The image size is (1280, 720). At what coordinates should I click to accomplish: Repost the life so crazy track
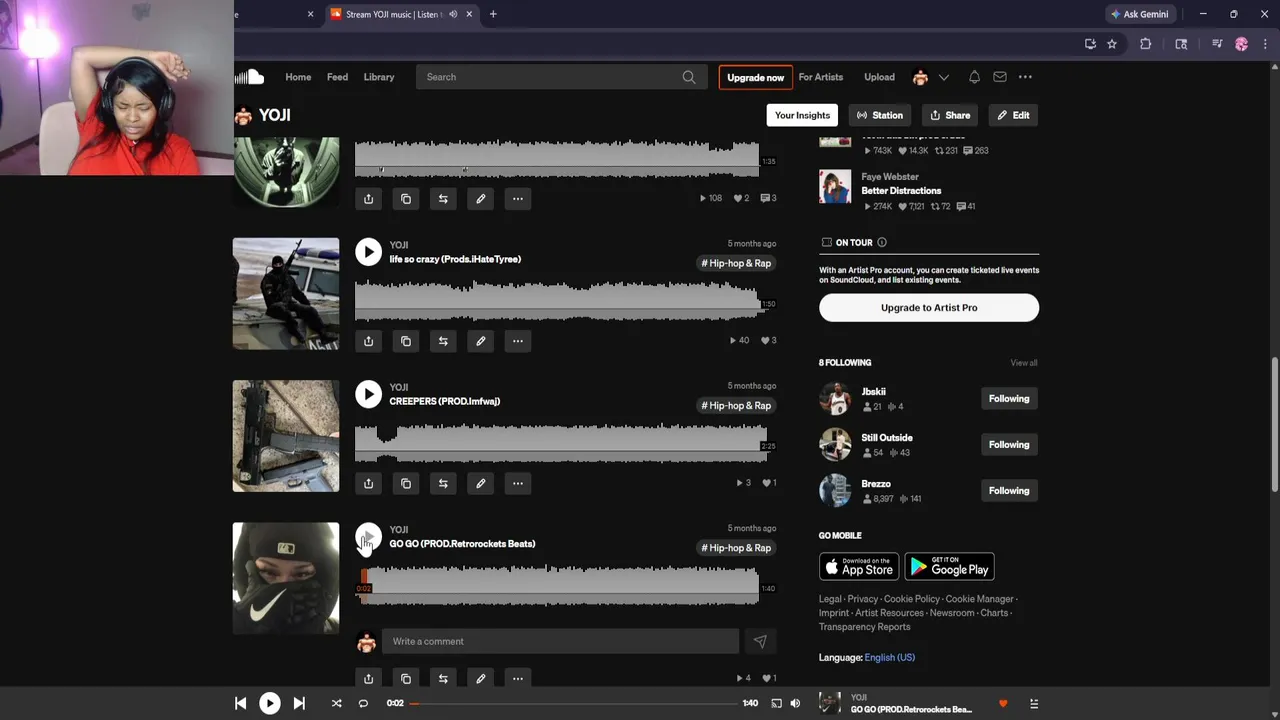pos(443,341)
